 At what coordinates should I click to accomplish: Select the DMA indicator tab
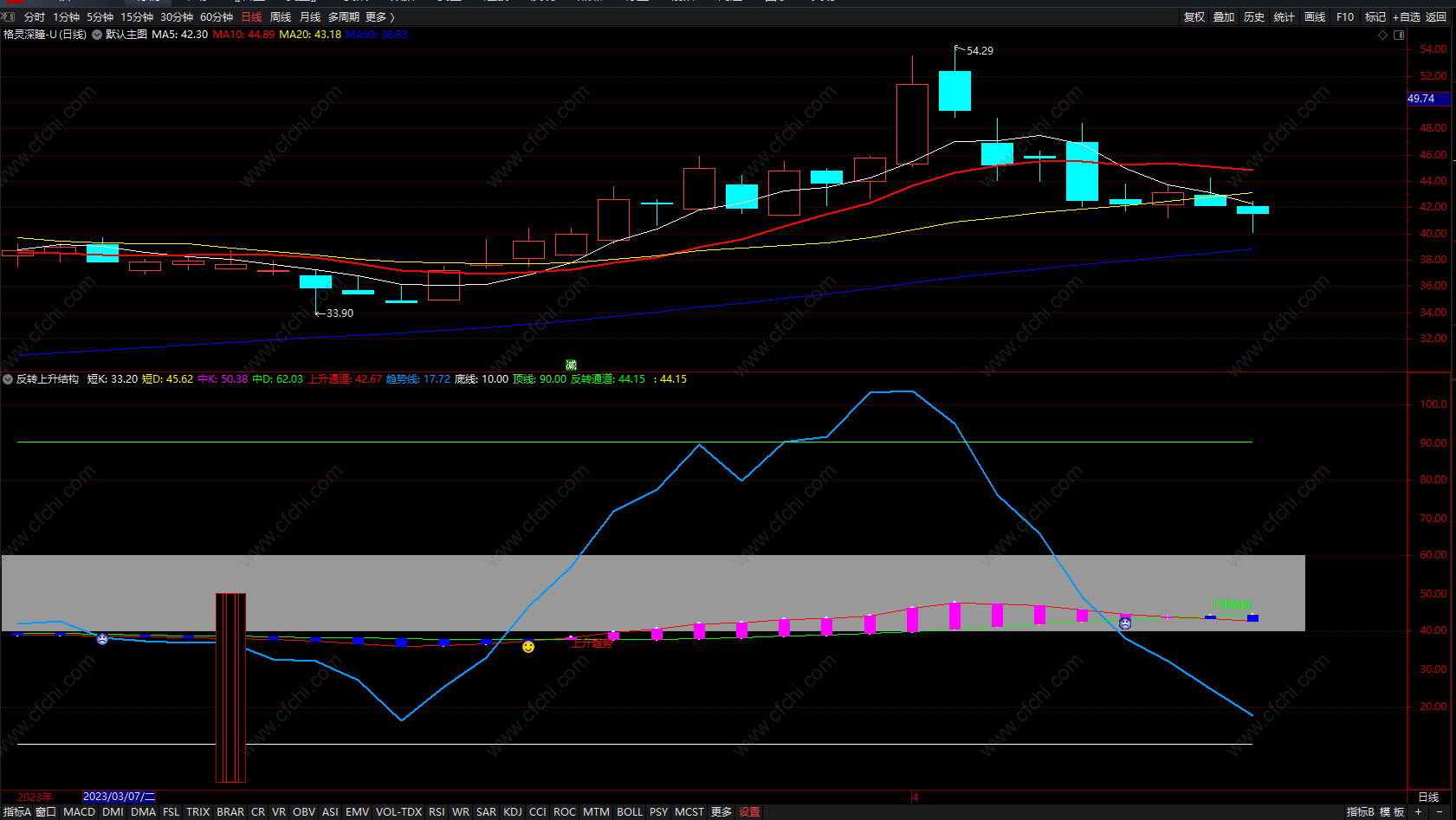(143, 812)
